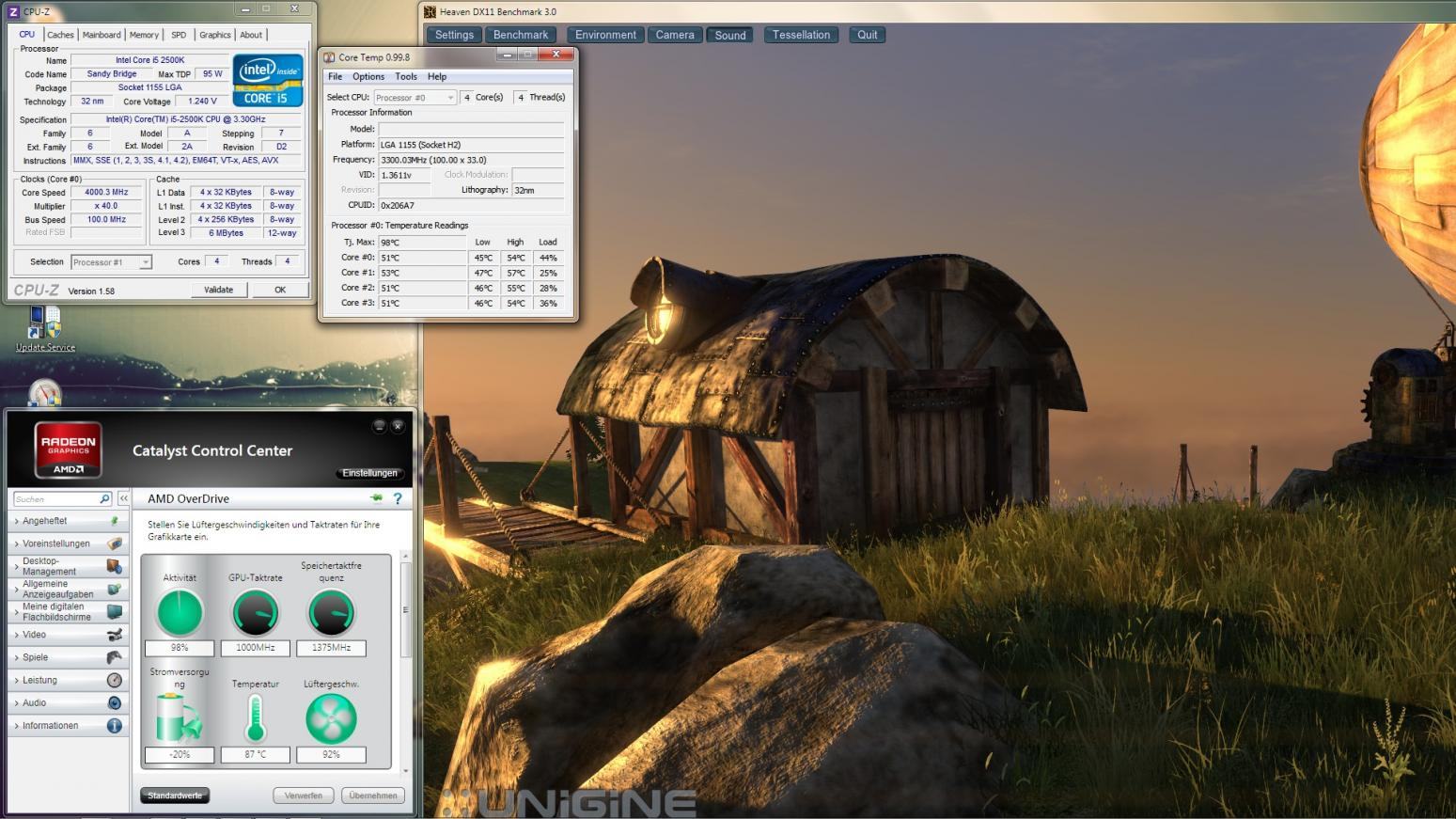Collapse the Catalyst sidebar with the double chevron

tap(123, 498)
